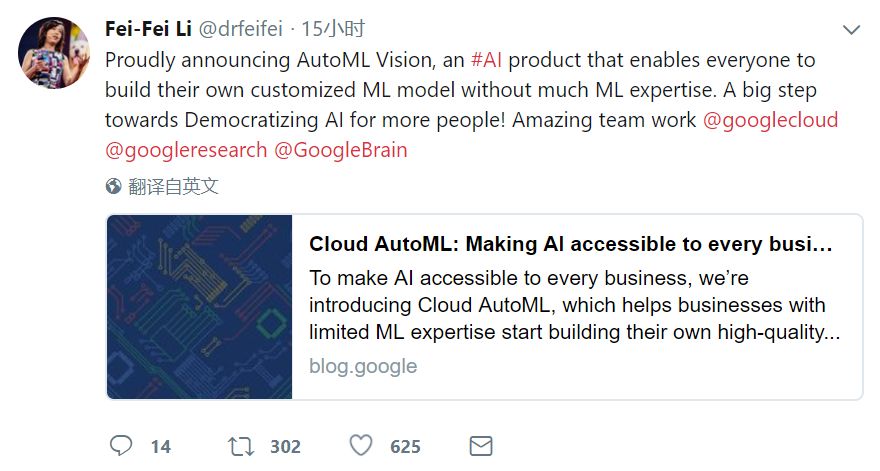Expand the tweet options chevron menu
Viewport: 880px width, 471px height.
pos(851,30)
